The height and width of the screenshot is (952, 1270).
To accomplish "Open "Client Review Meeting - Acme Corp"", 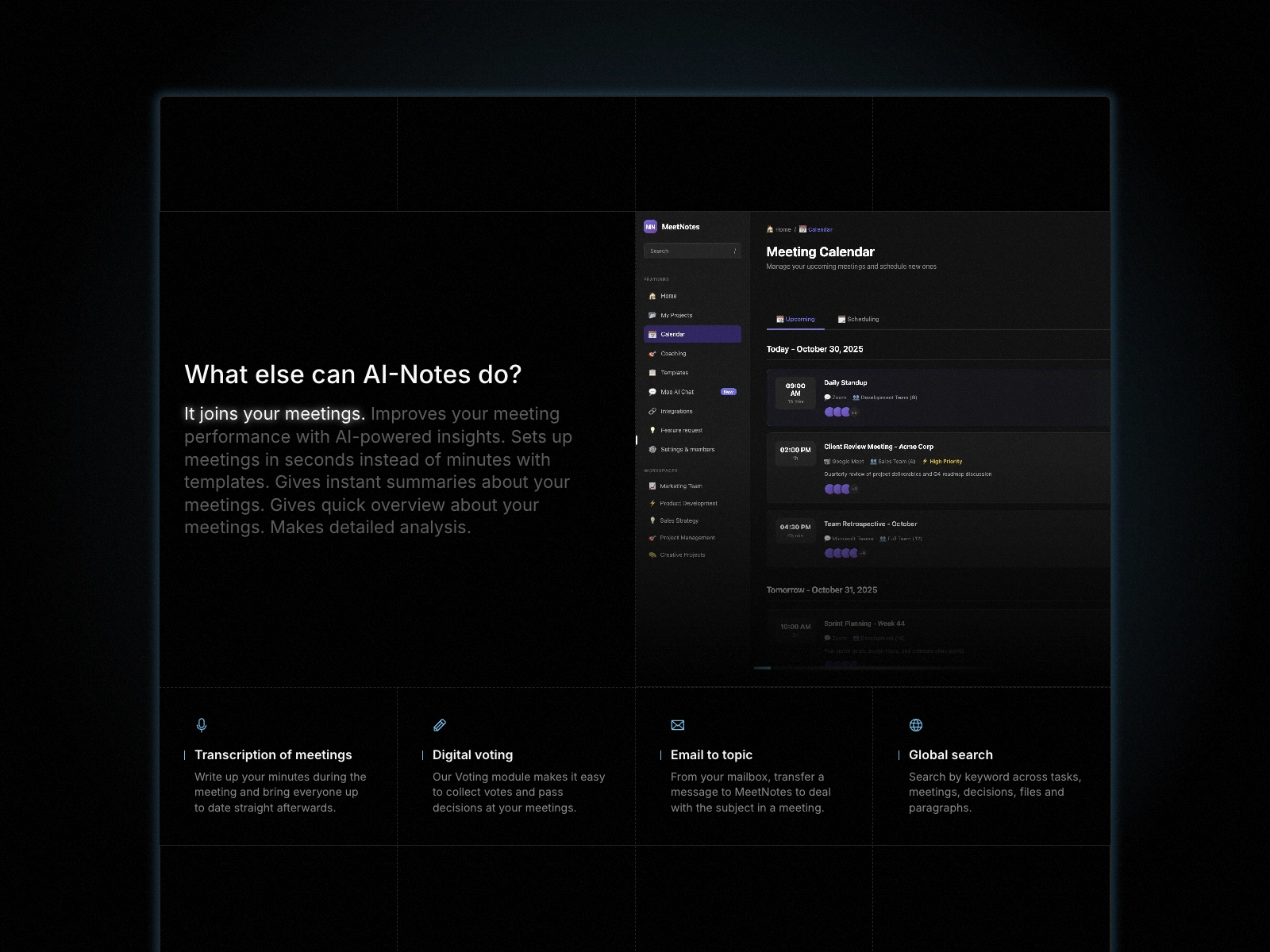I will click(879, 447).
